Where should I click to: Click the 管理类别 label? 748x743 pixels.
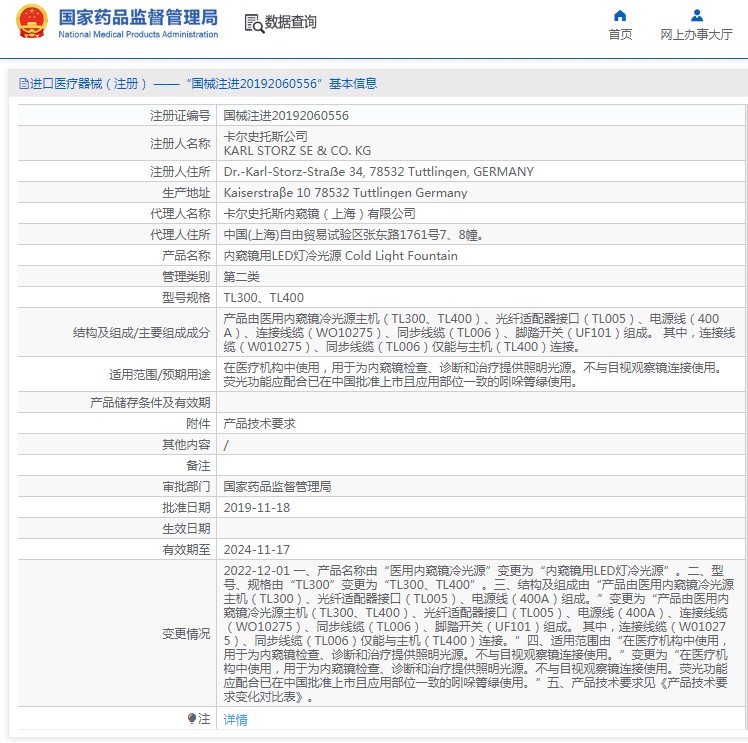(186, 277)
